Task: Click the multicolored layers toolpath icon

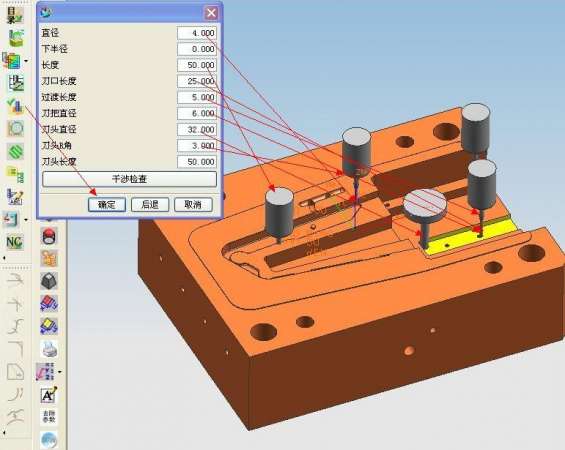Action: 12,61
